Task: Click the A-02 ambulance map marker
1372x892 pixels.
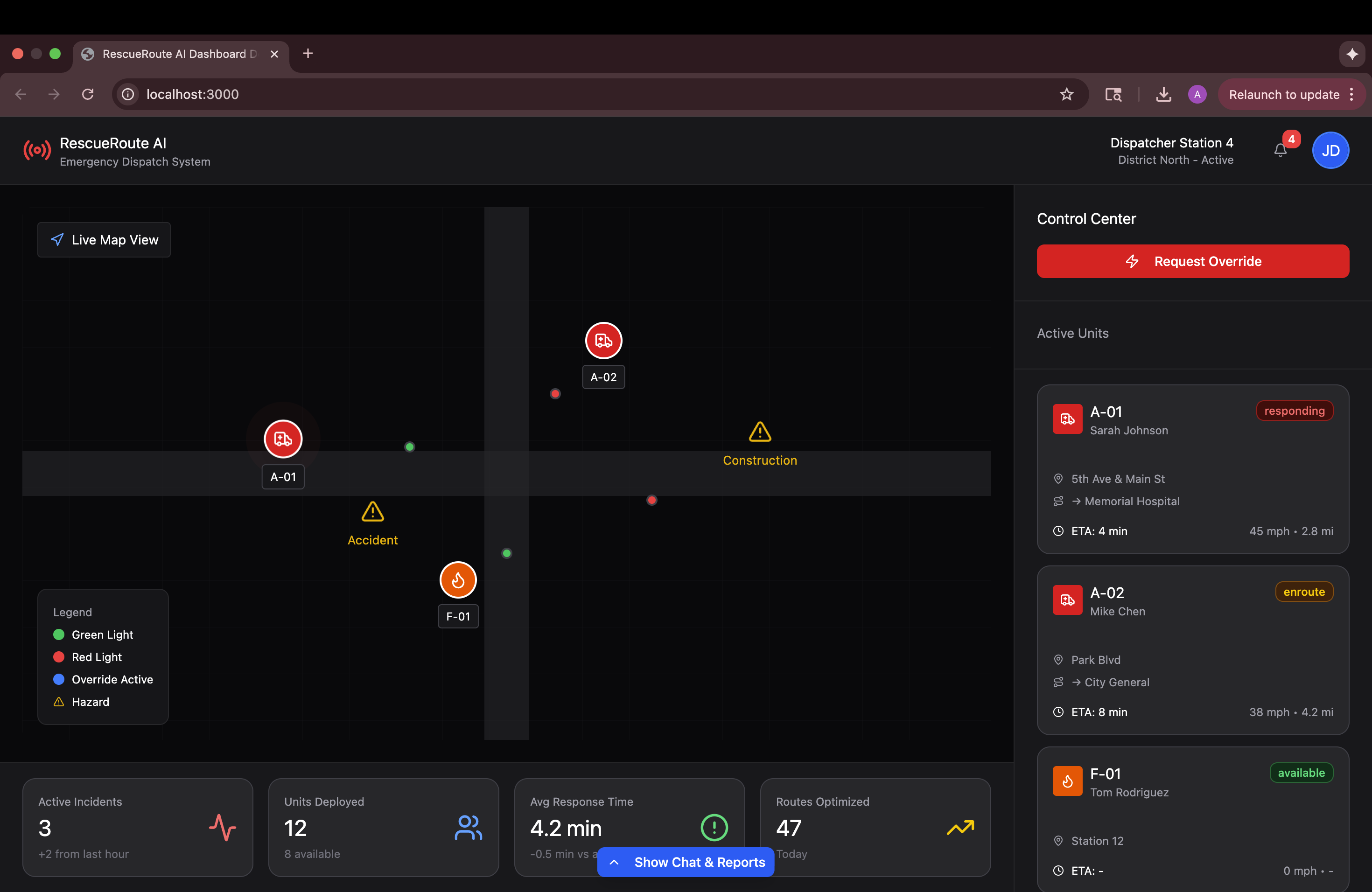Action: [x=603, y=341]
